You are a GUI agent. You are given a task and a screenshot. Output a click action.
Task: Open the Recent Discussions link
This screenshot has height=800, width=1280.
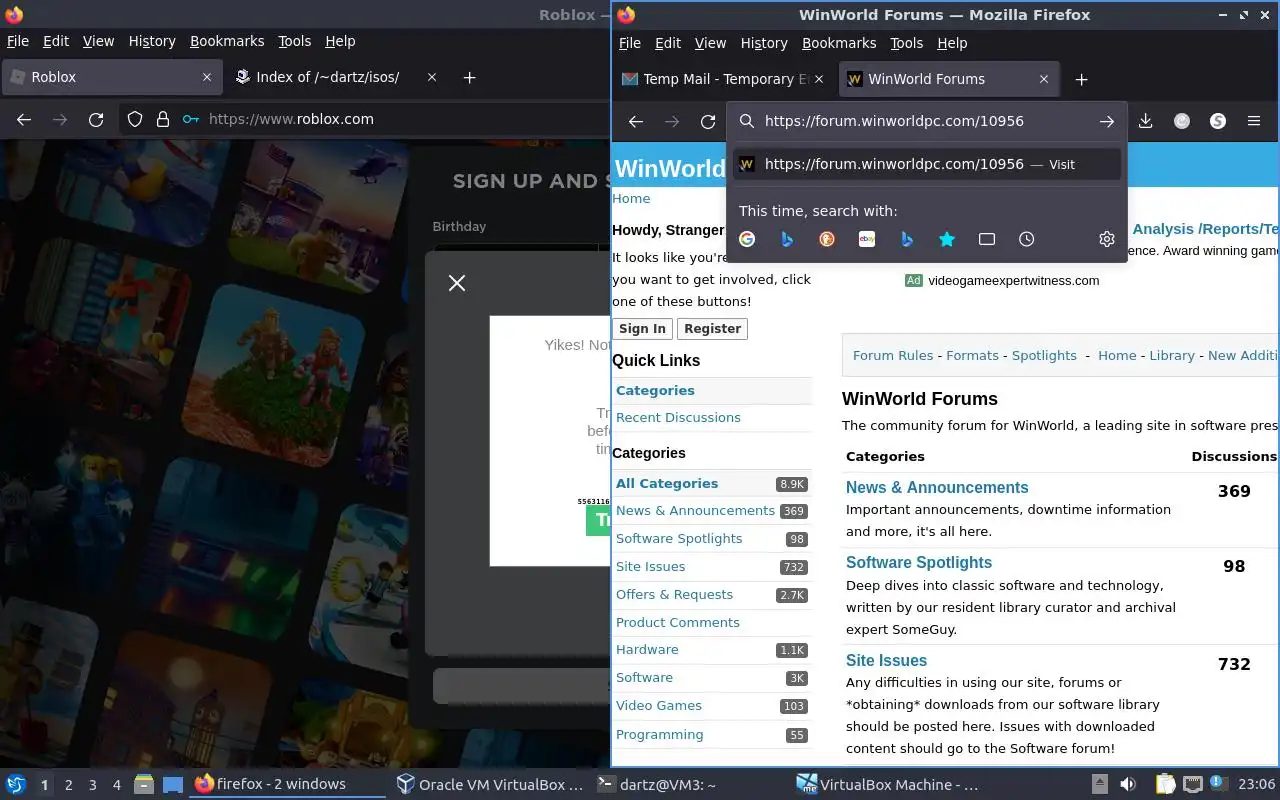tap(678, 417)
